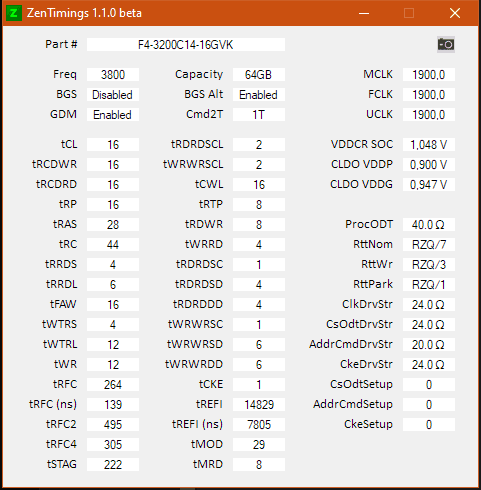481x490 pixels.
Task: Click the RttNom value RZQ/7
Action: 429,244
